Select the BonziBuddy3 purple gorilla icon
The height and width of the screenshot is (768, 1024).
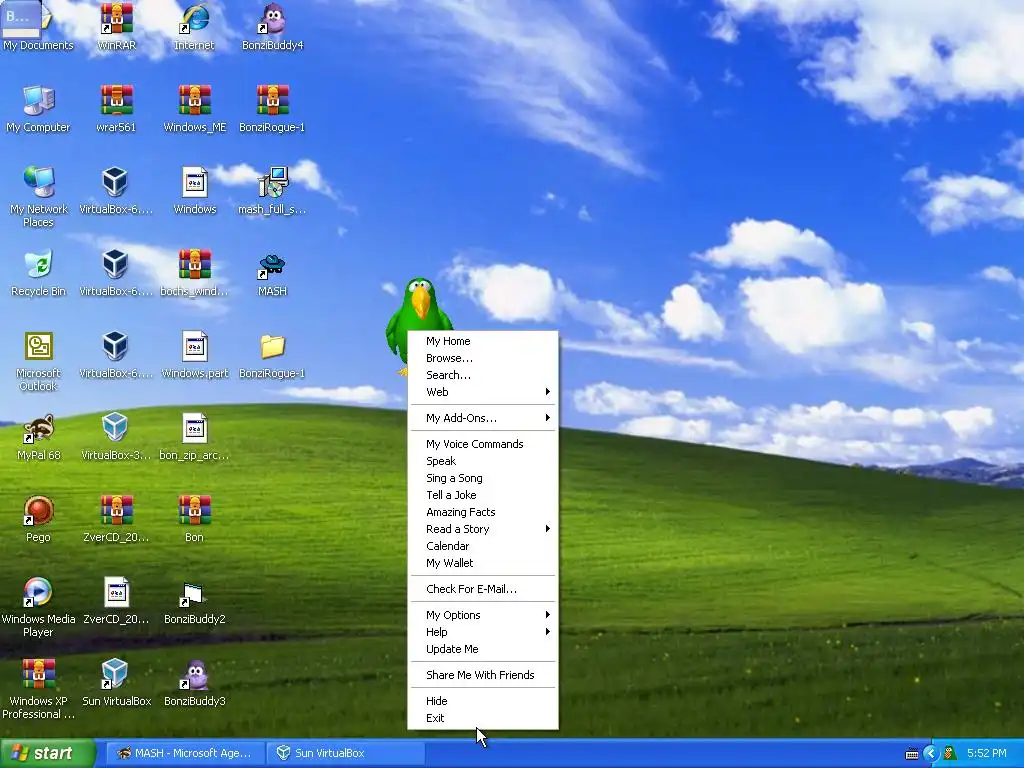(x=195, y=675)
